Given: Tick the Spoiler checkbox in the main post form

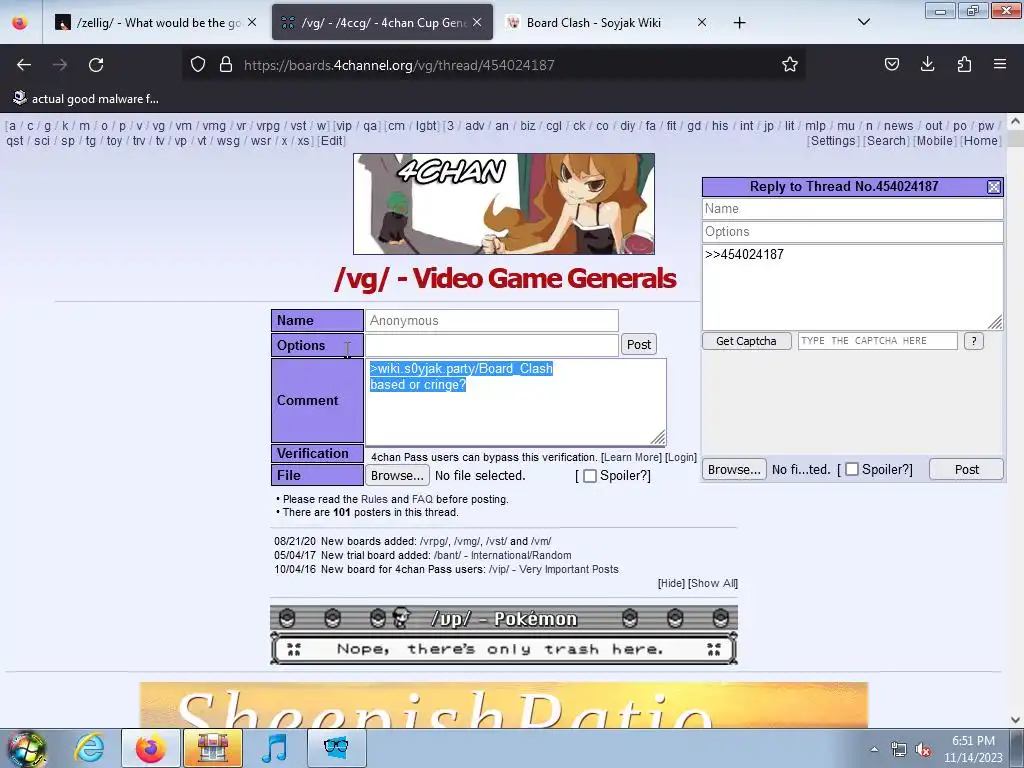Looking at the screenshot, I should 590,476.
